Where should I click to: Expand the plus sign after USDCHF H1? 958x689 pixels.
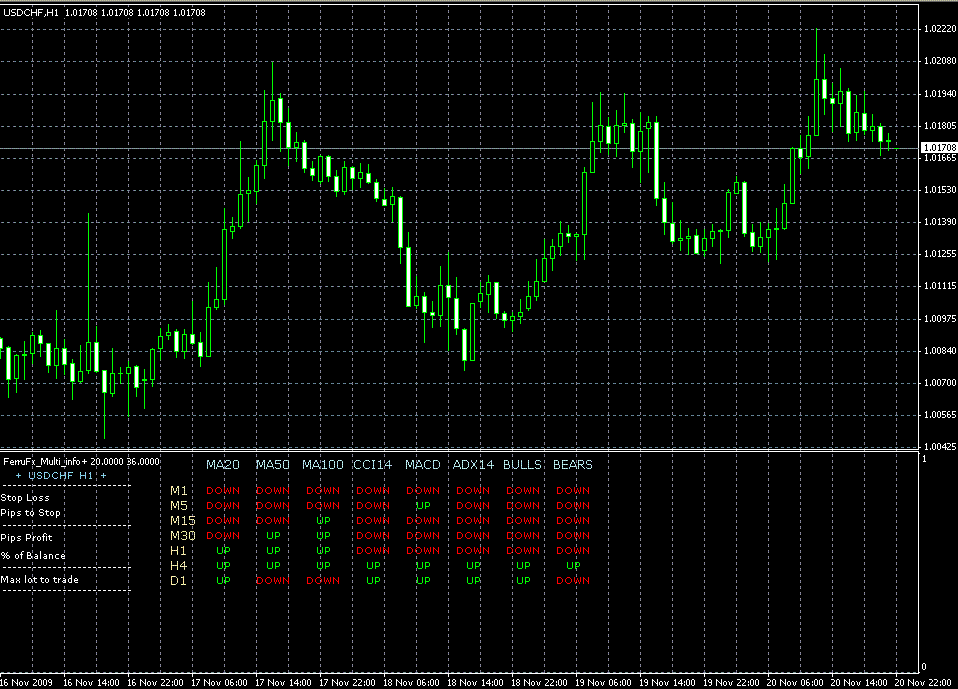click(103, 477)
